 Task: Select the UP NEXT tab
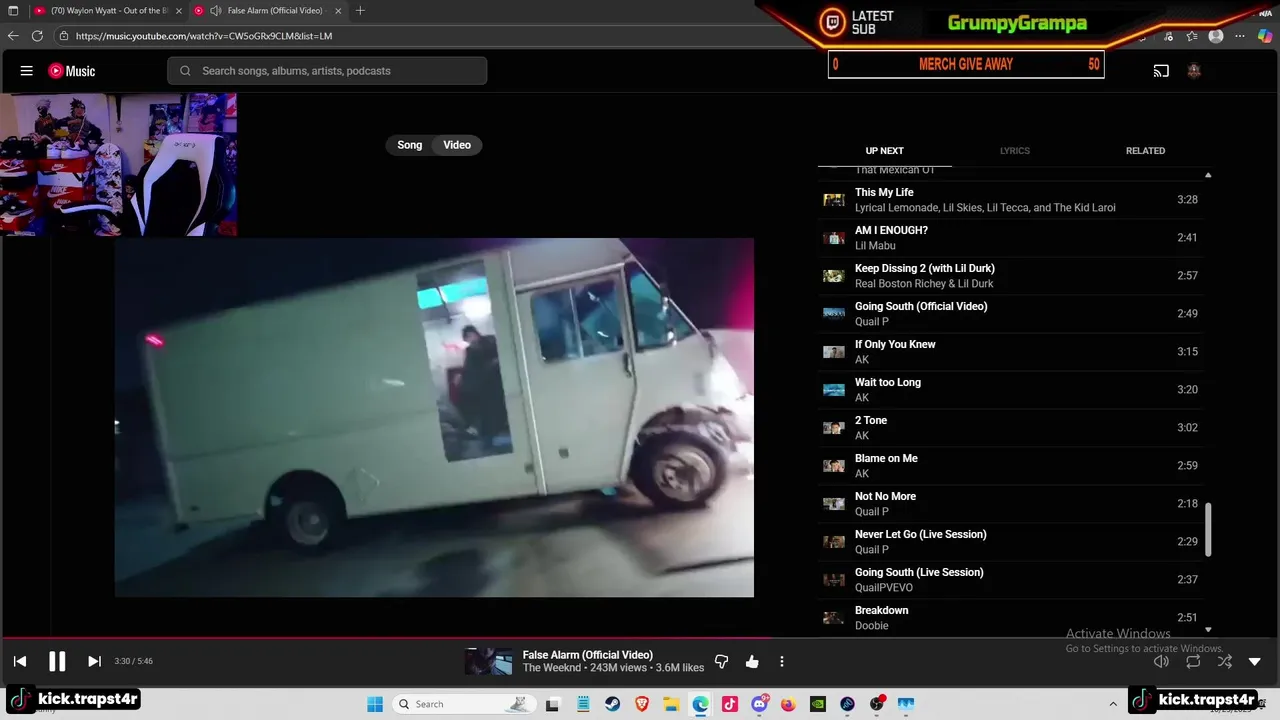coord(884,151)
